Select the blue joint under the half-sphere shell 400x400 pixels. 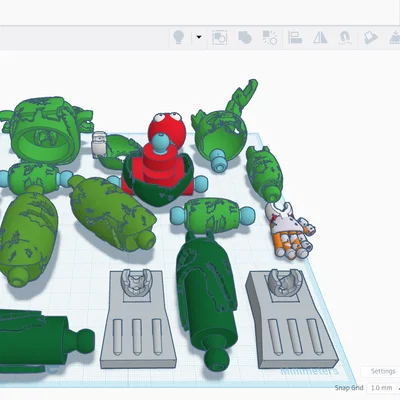coord(219,160)
